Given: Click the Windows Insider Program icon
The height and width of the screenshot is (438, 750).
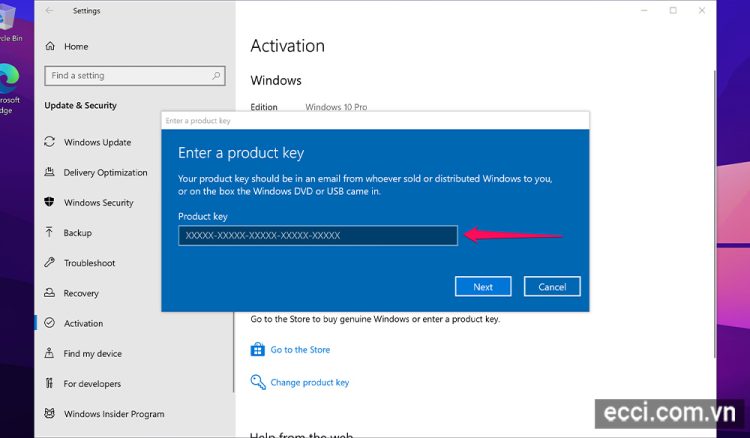Looking at the screenshot, I should coord(49,413).
